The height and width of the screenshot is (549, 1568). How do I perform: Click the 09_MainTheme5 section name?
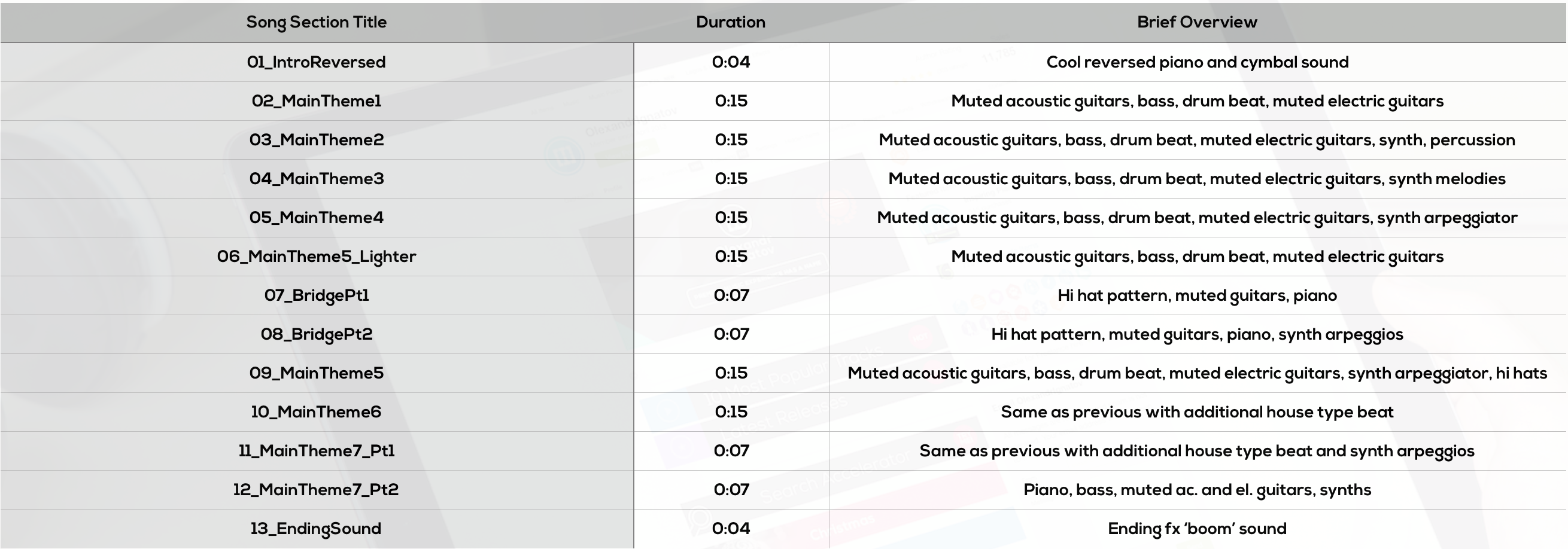pyautogui.click(x=316, y=373)
